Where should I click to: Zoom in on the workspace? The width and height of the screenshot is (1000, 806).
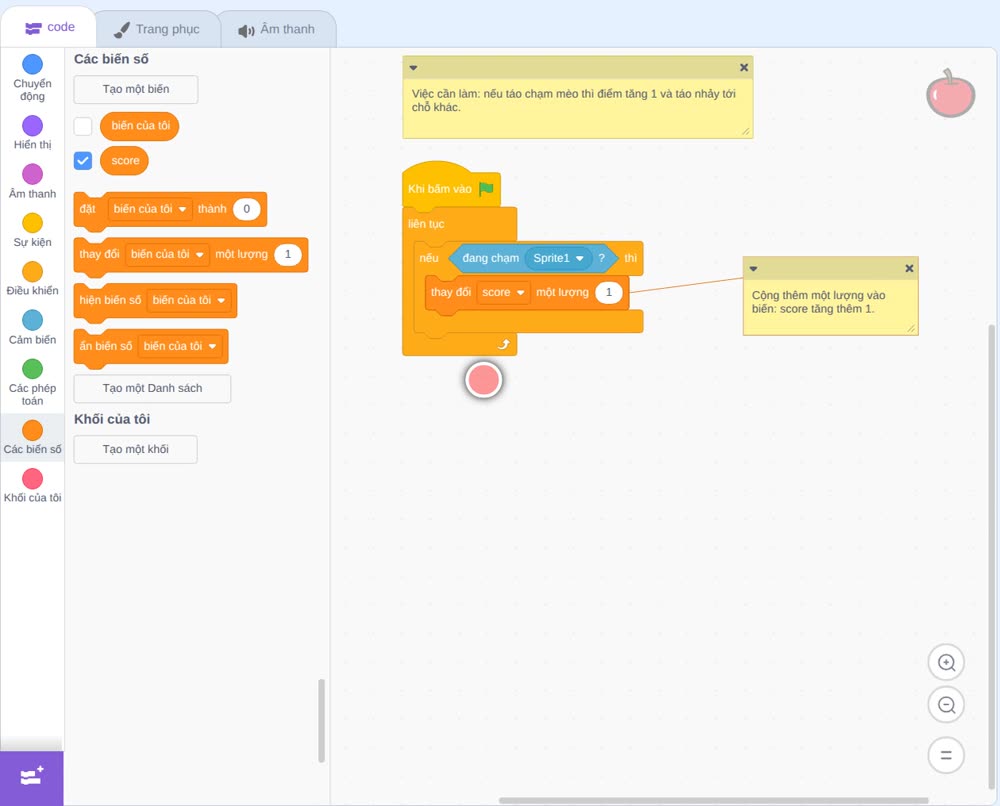[946, 663]
